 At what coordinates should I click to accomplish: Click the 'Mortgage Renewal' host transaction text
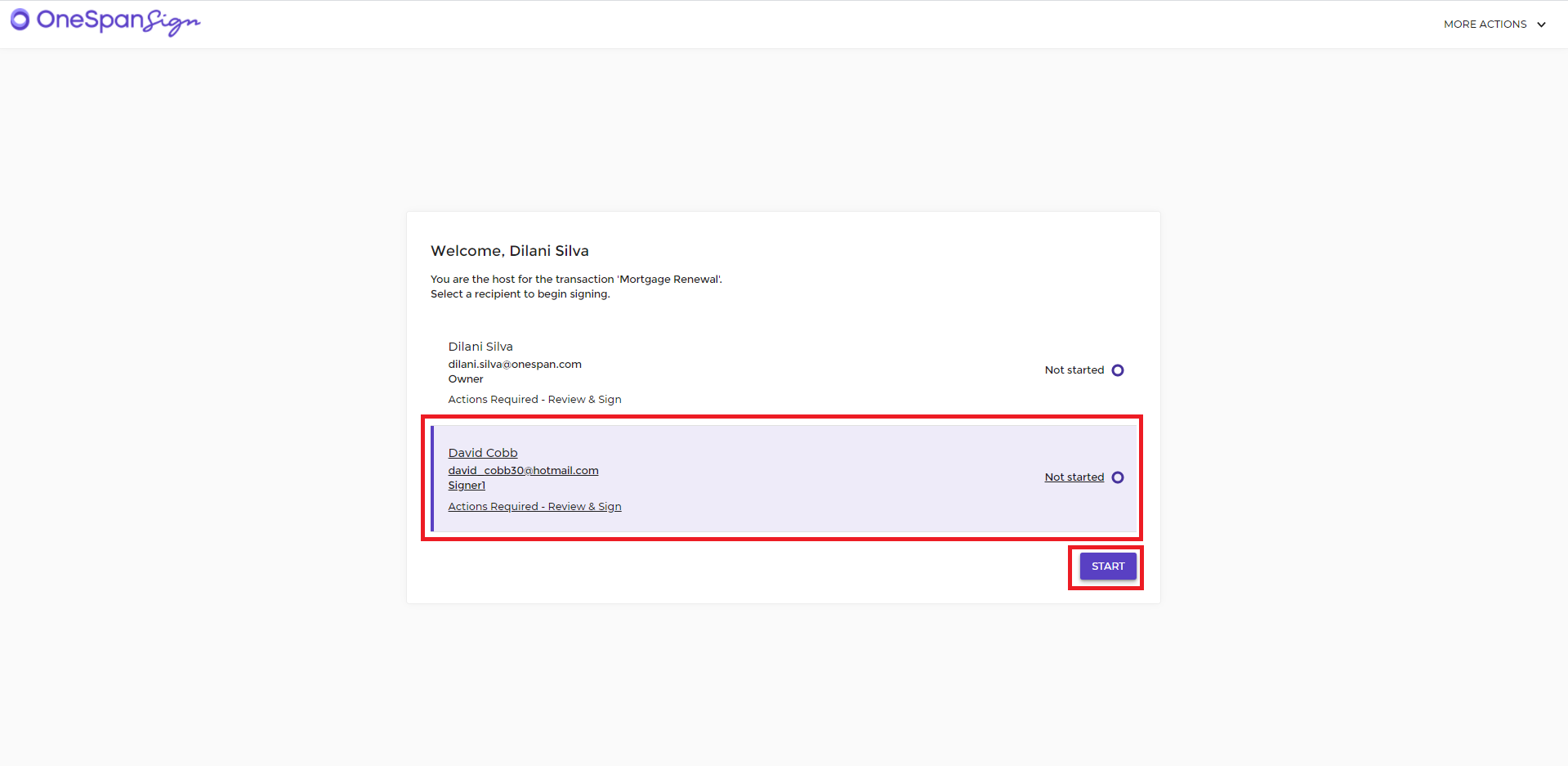pyautogui.click(x=576, y=280)
